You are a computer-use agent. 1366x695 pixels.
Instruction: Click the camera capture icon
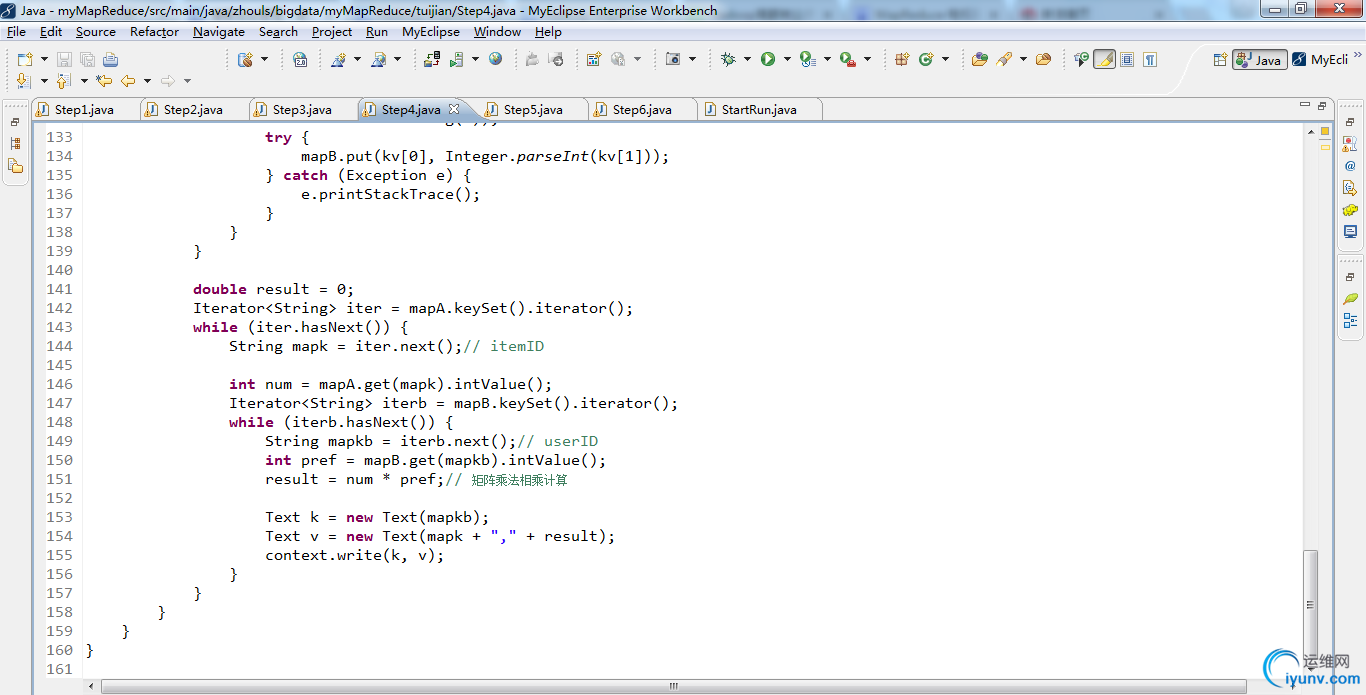pyautogui.click(x=674, y=59)
